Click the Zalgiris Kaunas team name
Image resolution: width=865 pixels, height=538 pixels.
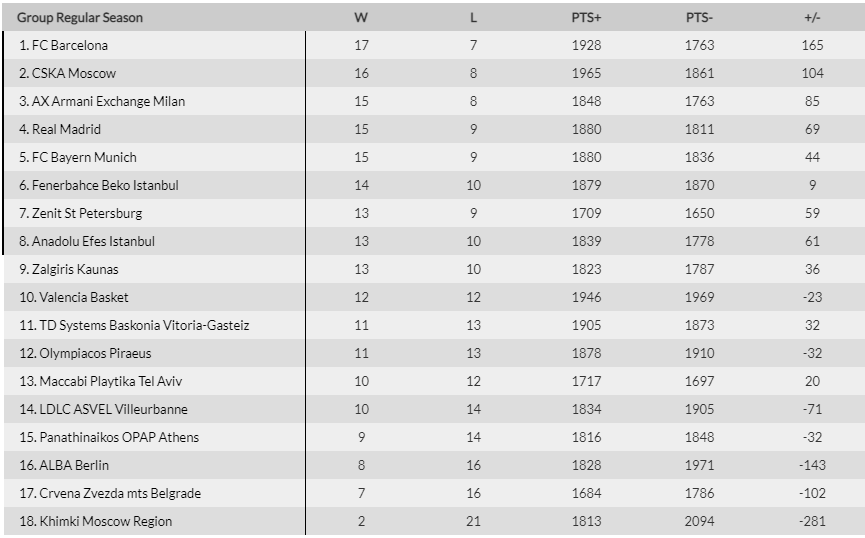tap(75, 269)
